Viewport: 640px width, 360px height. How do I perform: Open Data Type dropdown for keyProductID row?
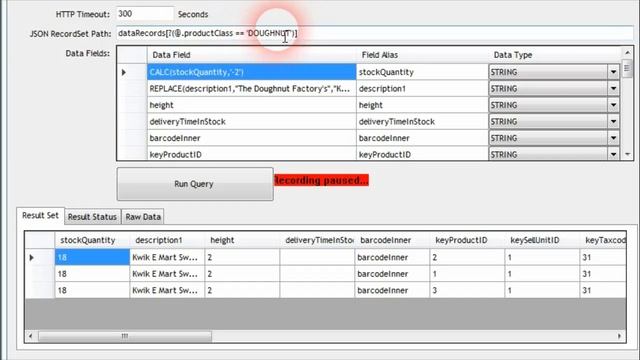(613, 154)
